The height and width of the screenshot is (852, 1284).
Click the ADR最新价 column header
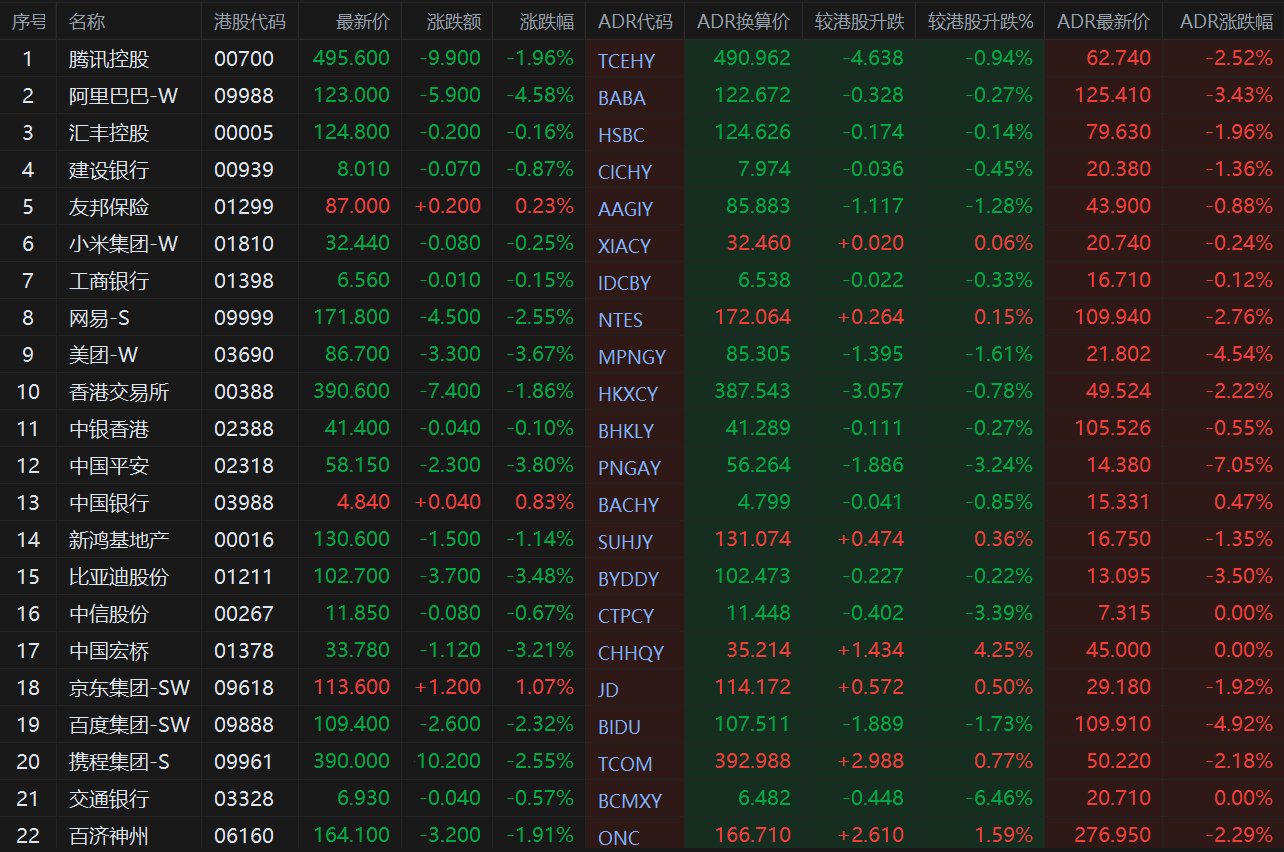coord(1104,21)
